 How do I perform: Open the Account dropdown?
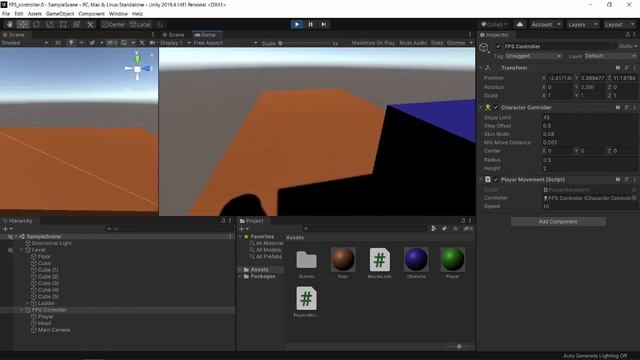pos(546,24)
